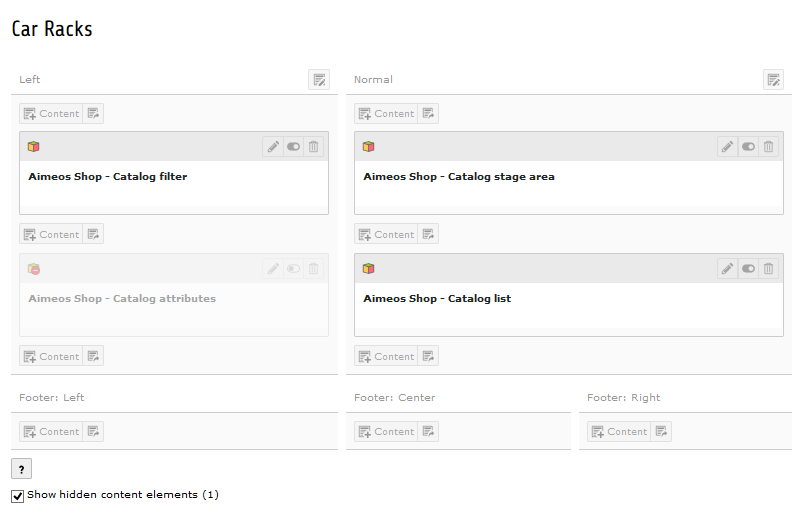The image size is (800, 516).
Task: Open 'Aimeos Shop - Catalog attributes' title
Action: [122, 299]
